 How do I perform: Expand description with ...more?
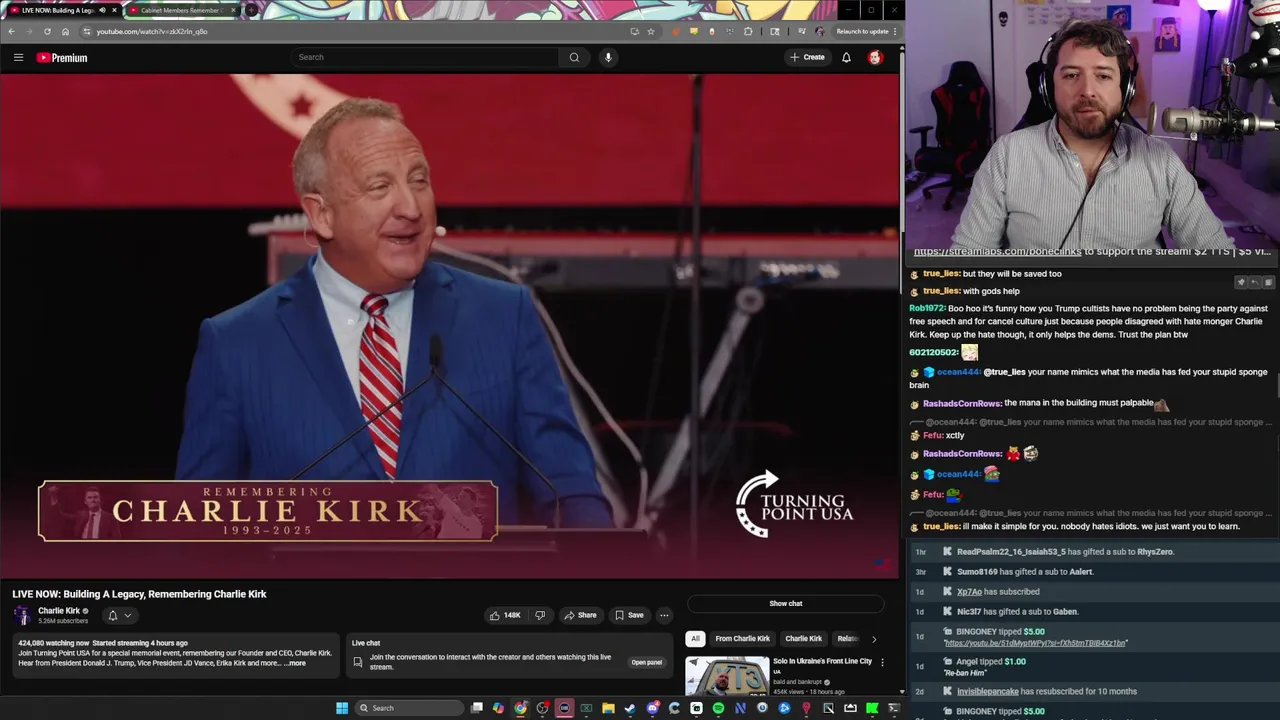tap(295, 663)
